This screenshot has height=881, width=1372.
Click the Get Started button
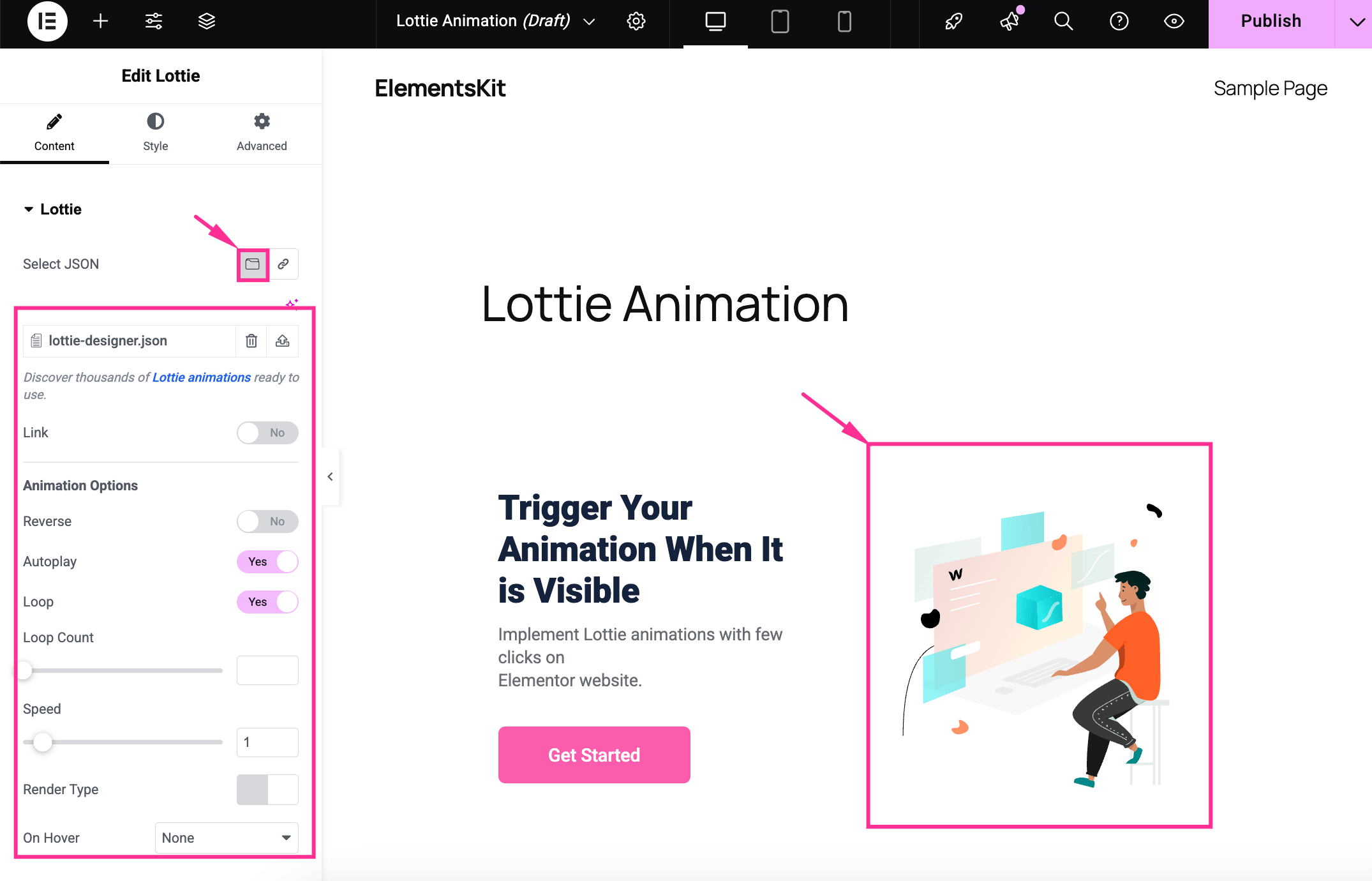coord(593,755)
